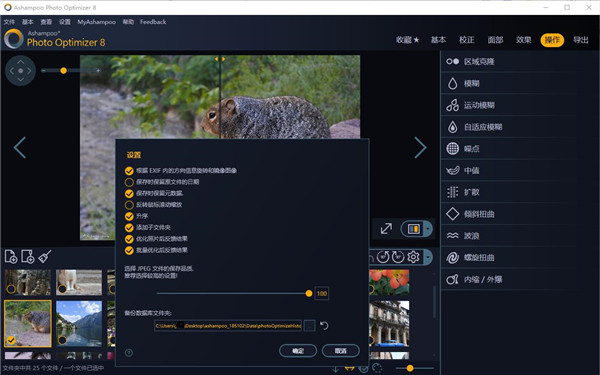Switch to the 效果 effects tab
Screen dimensions: 600x375
point(523,40)
